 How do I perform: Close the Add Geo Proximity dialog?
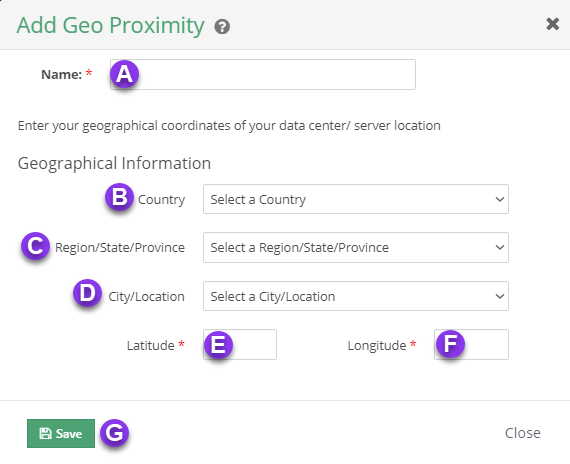coord(552,24)
